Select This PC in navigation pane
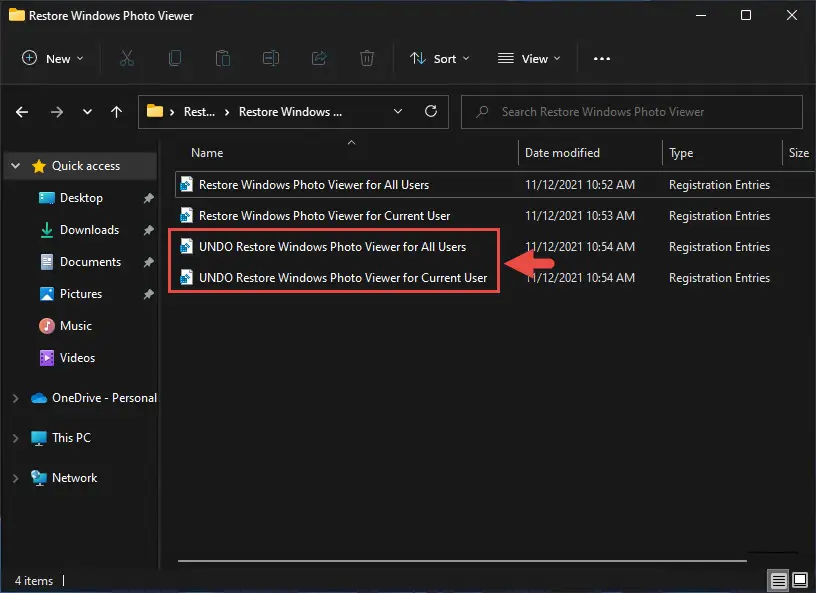Screen dimensions: 816x593 pos(71,438)
